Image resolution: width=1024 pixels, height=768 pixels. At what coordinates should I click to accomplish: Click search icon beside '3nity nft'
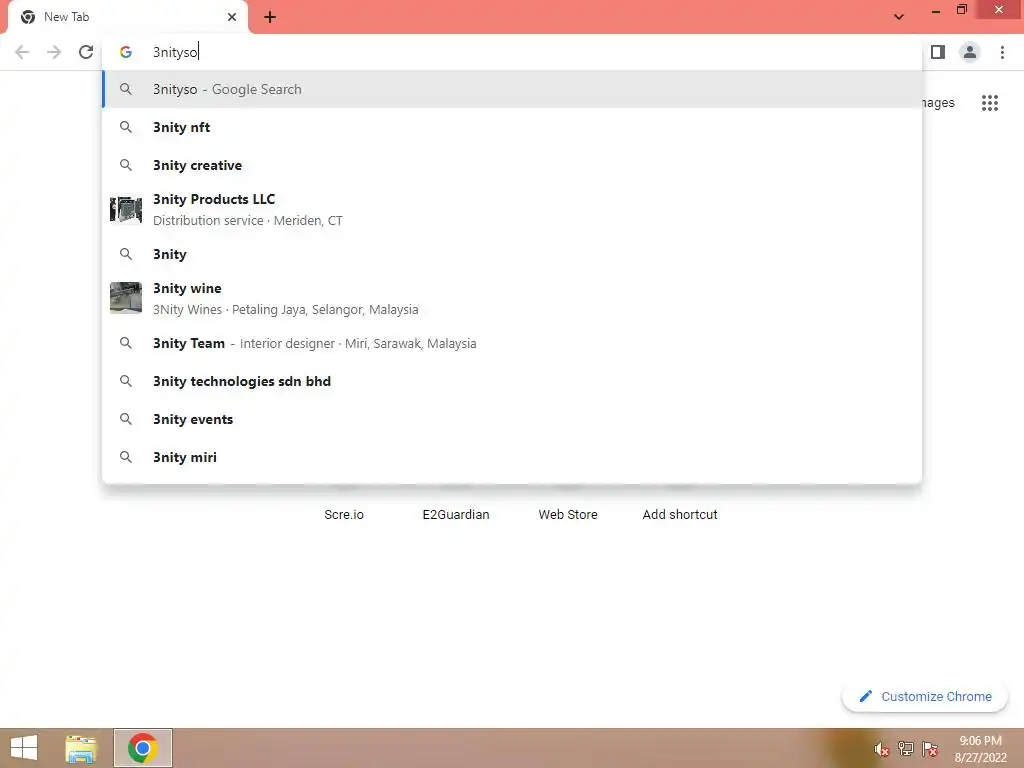126,127
